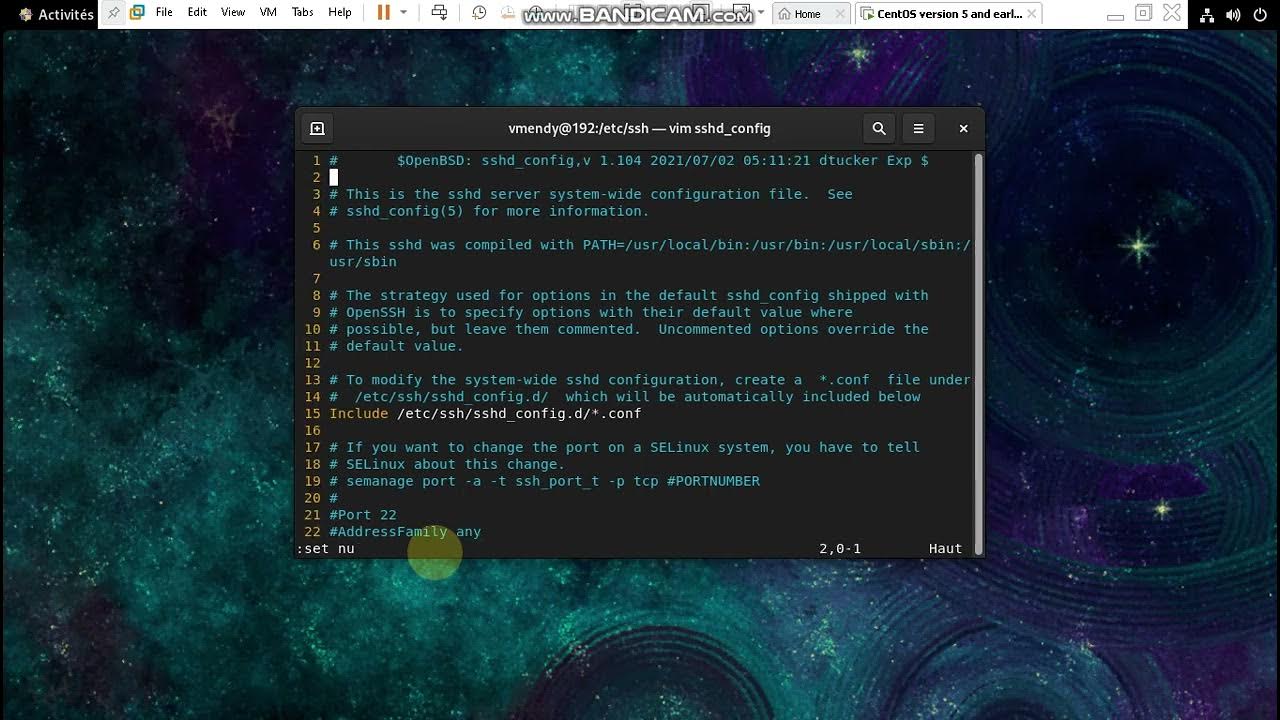Viewport: 1280px width, 720px height.
Task: Click the line '#Port 22'
Action: click(x=363, y=515)
